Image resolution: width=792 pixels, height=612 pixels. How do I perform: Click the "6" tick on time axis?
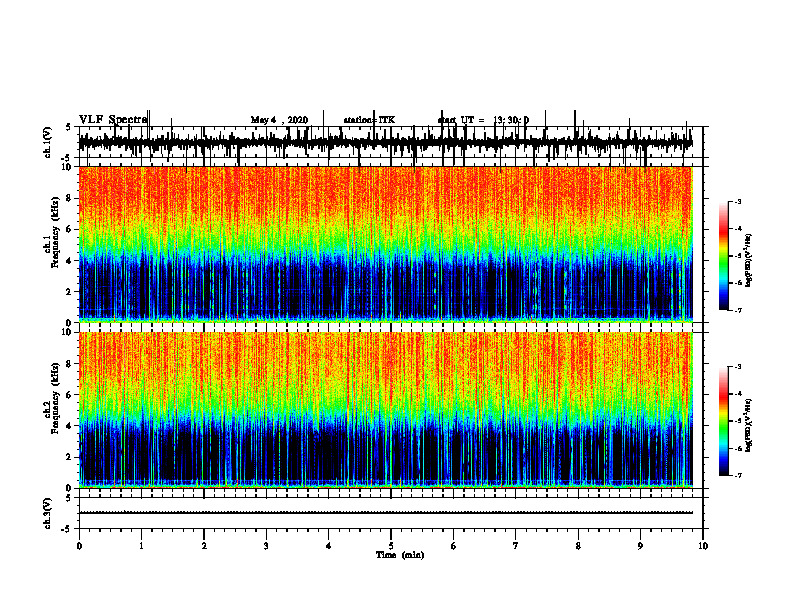click(x=454, y=546)
